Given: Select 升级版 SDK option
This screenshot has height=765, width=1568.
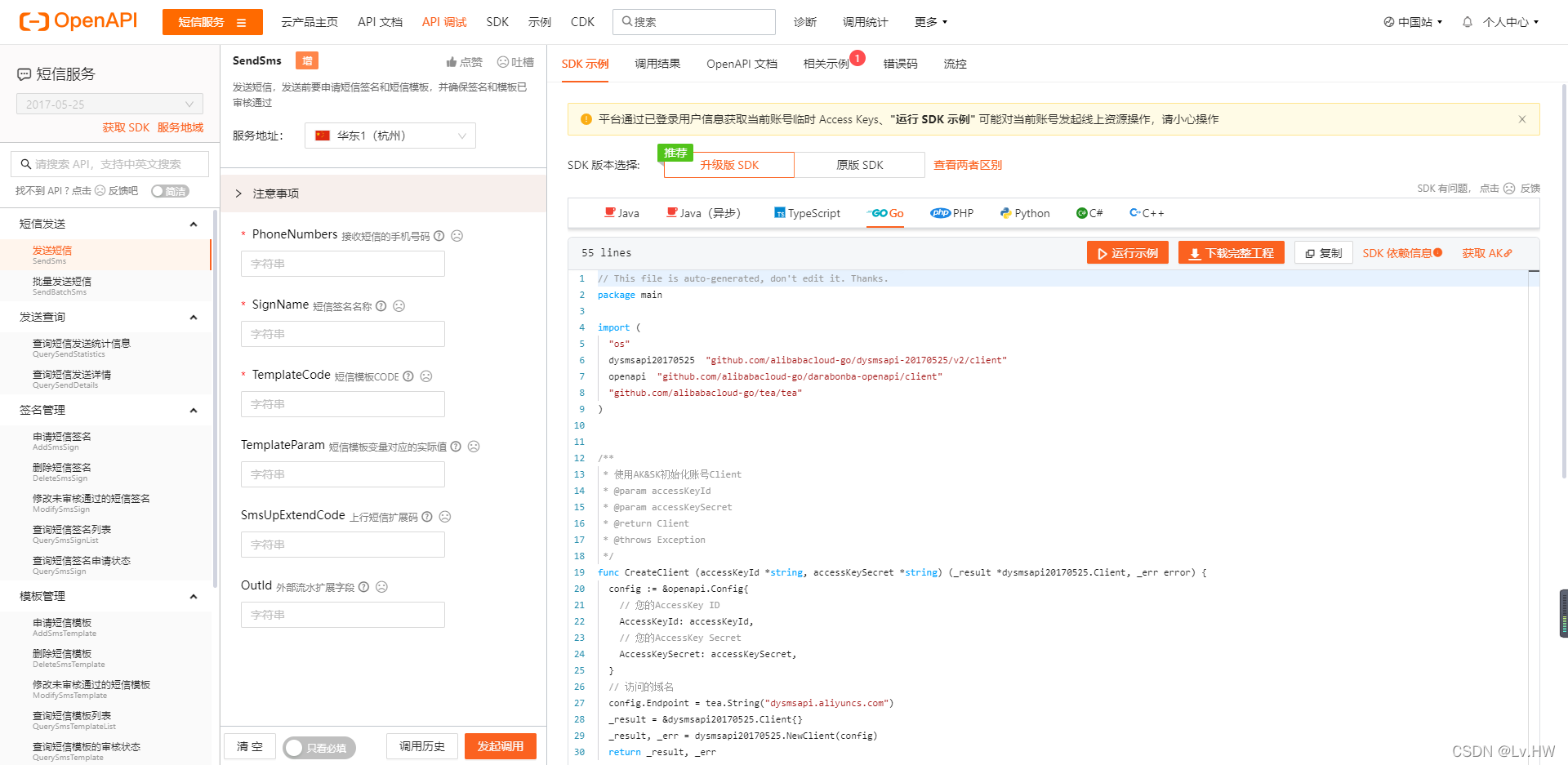Looking at the screenshot, I should (729, 165).
